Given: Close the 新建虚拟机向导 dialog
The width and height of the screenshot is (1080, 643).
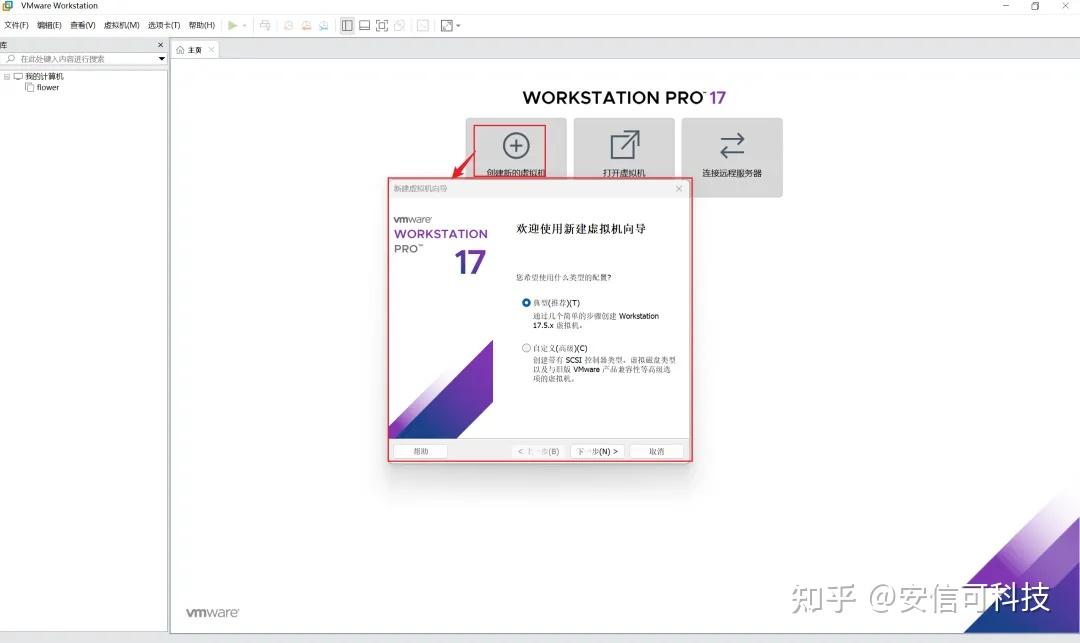Looking at the screenshot, I should coord(679,189).
